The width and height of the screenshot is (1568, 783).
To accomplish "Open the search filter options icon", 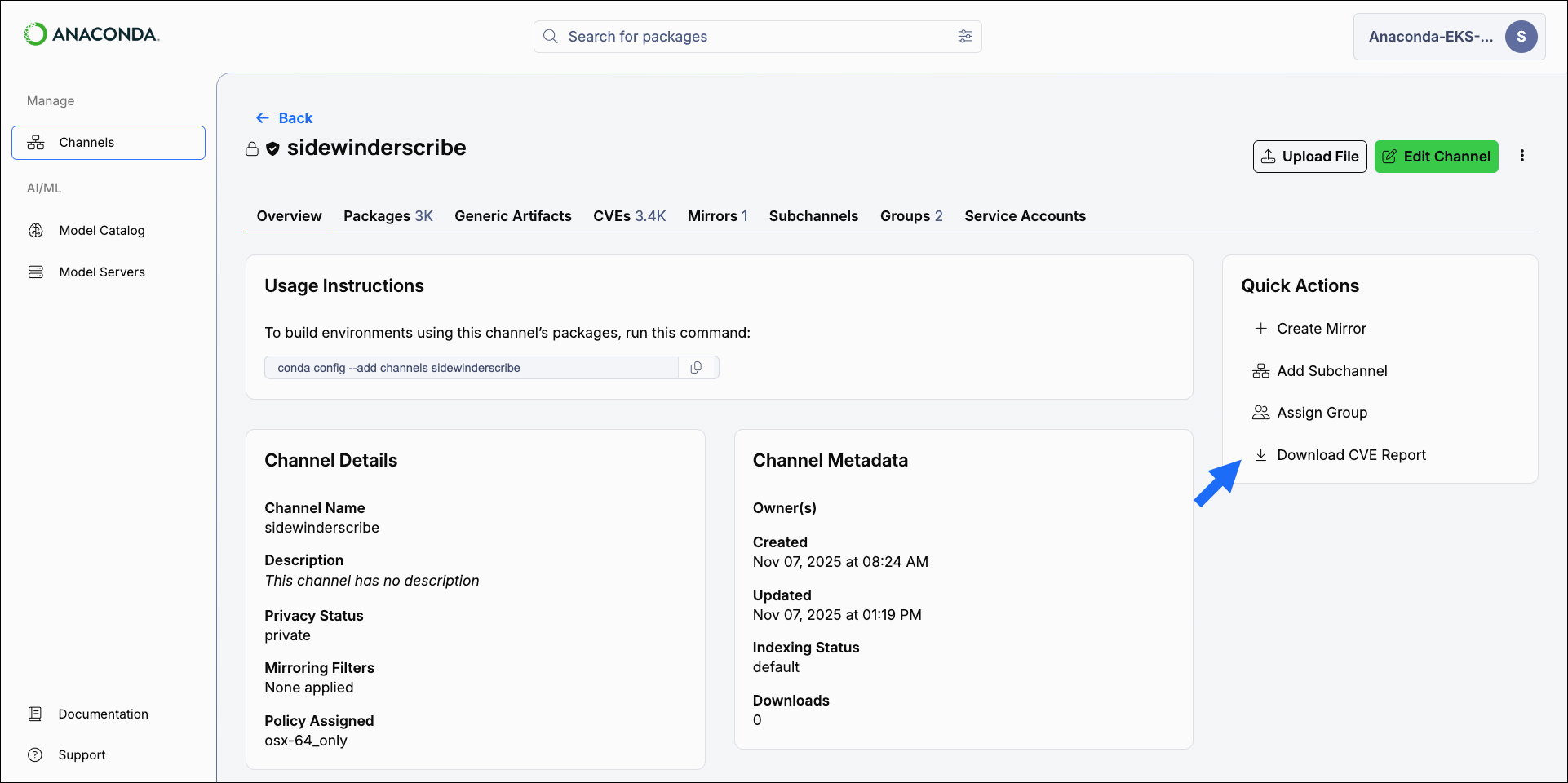I will (x=965, y=37).
